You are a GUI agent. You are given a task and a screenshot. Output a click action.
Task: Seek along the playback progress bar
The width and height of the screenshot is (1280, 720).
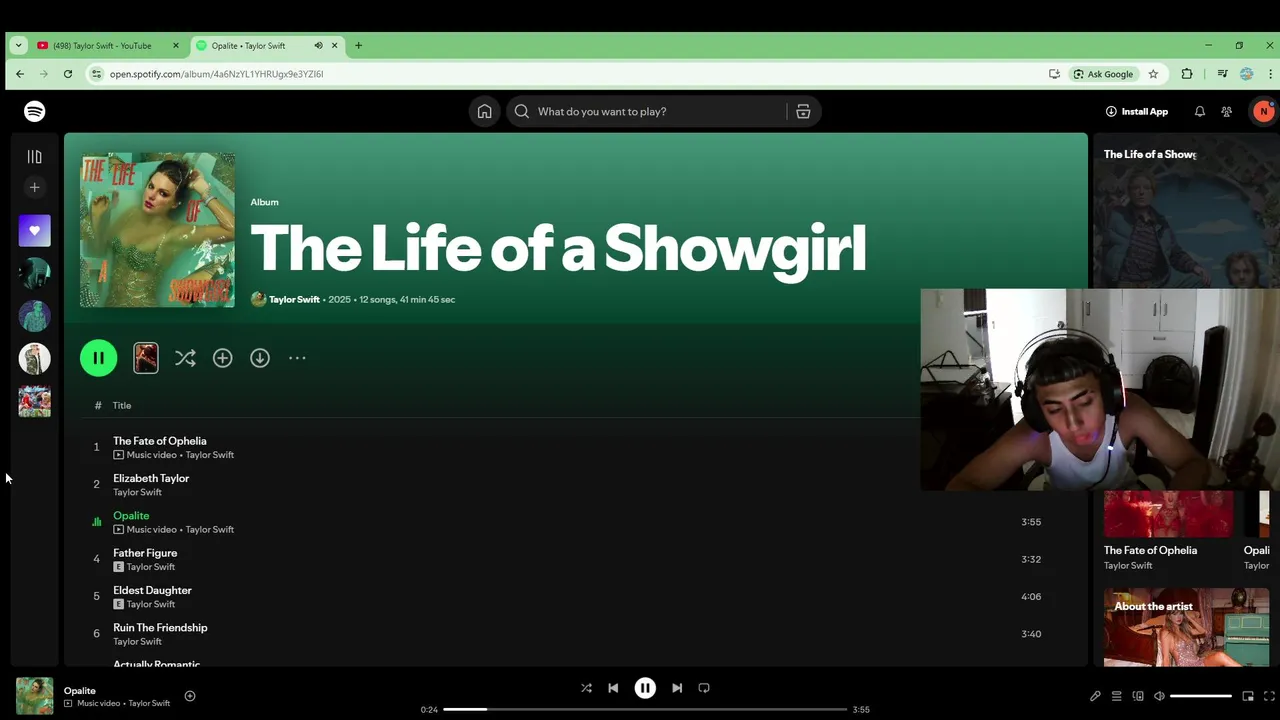click(x=645, y=709)
